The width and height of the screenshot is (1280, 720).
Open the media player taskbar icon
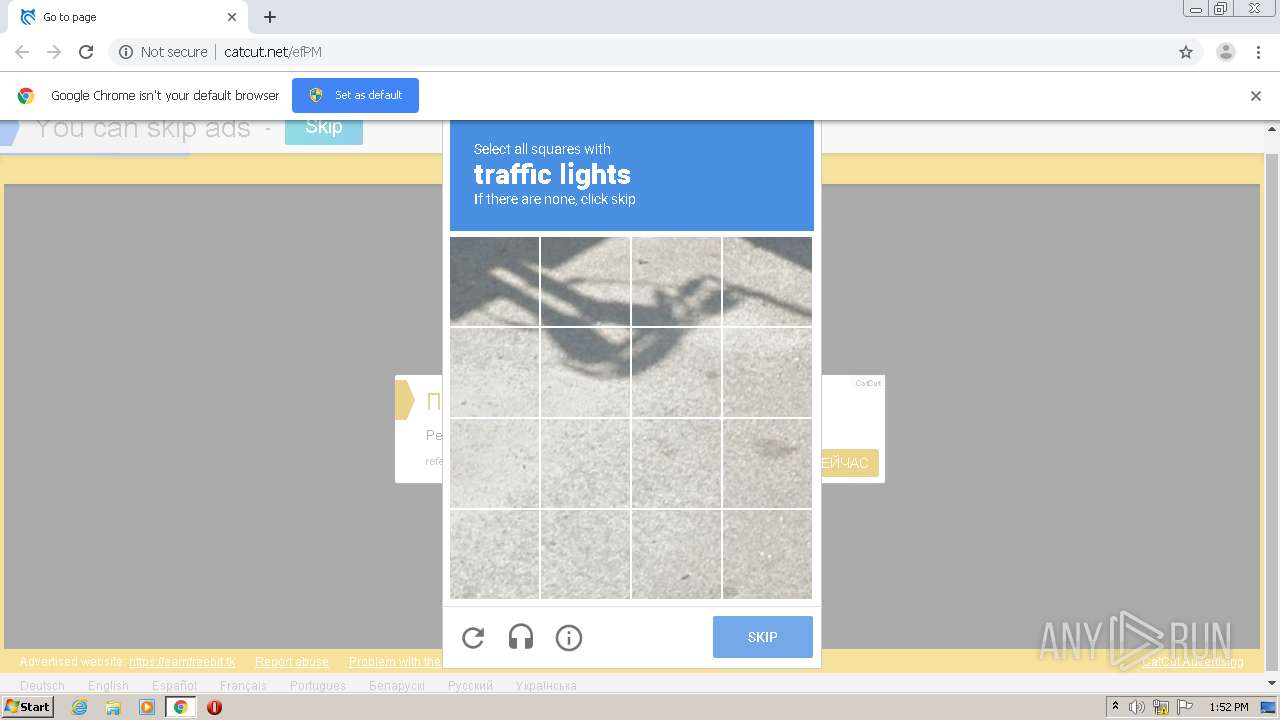pyautogui.click(x=147, y=707)
